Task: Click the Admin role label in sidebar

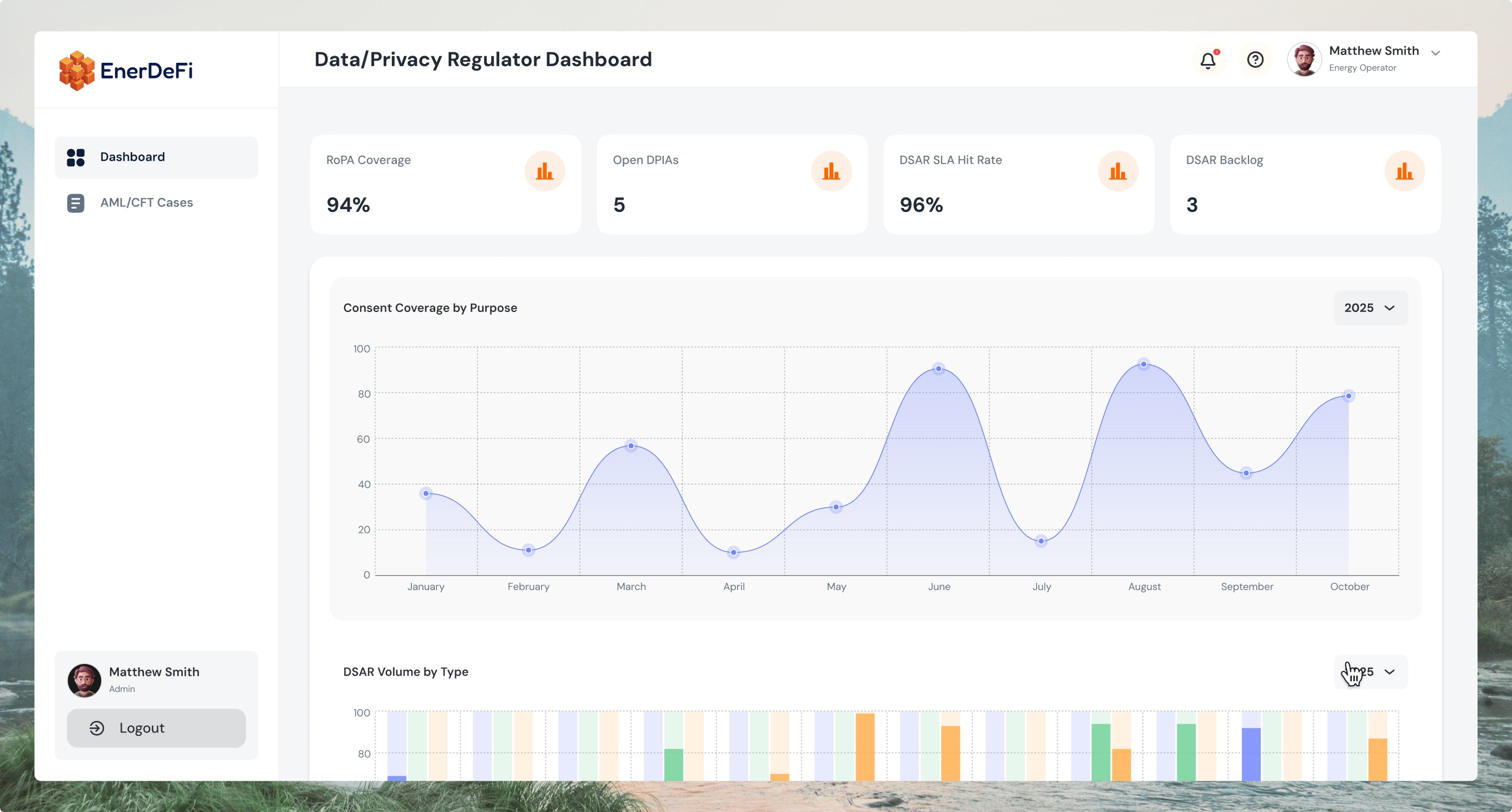Action: pos(122,689)
